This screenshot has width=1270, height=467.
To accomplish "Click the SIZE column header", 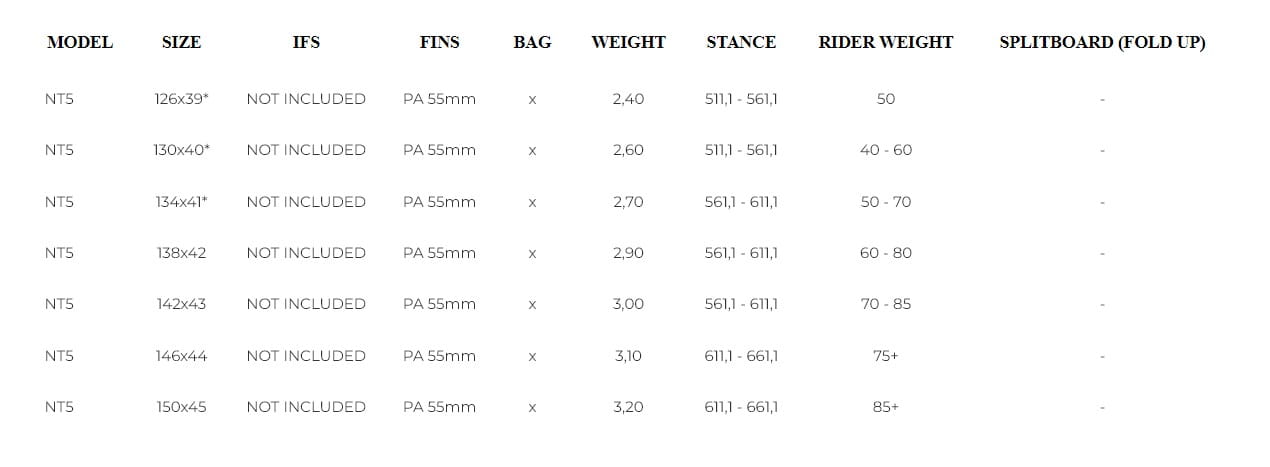I will click(181, 42).
